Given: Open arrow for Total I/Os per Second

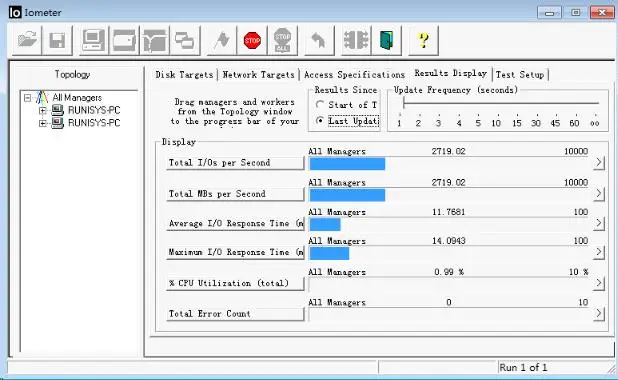Looking at the screenshot, I should tap(598, 162).
